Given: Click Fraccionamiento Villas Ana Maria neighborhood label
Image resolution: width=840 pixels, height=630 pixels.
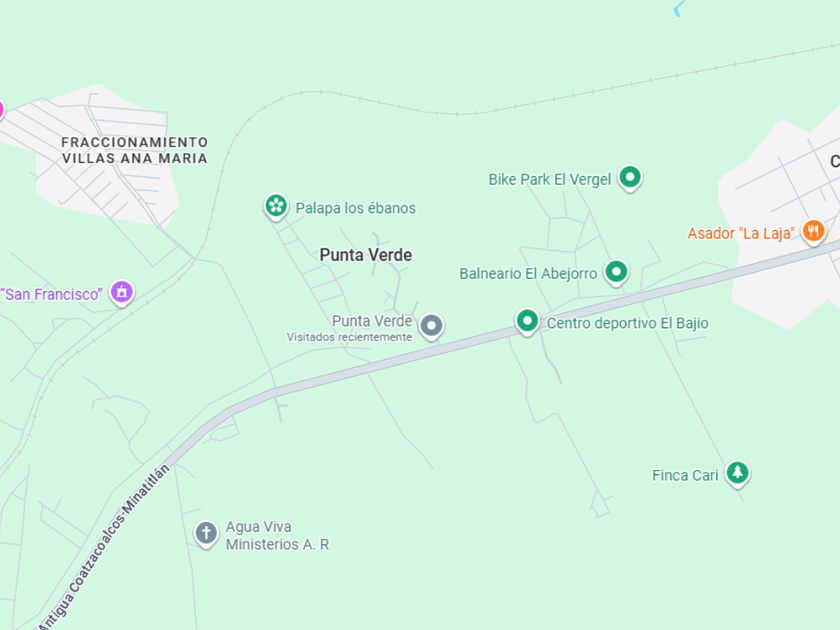Looking at the screenshot, I should (134, 150).
